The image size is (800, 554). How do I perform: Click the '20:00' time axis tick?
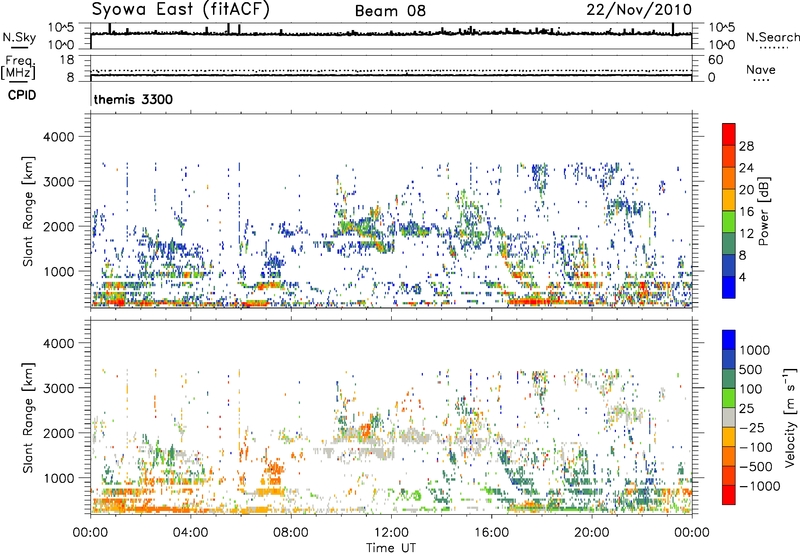[591, 533]
